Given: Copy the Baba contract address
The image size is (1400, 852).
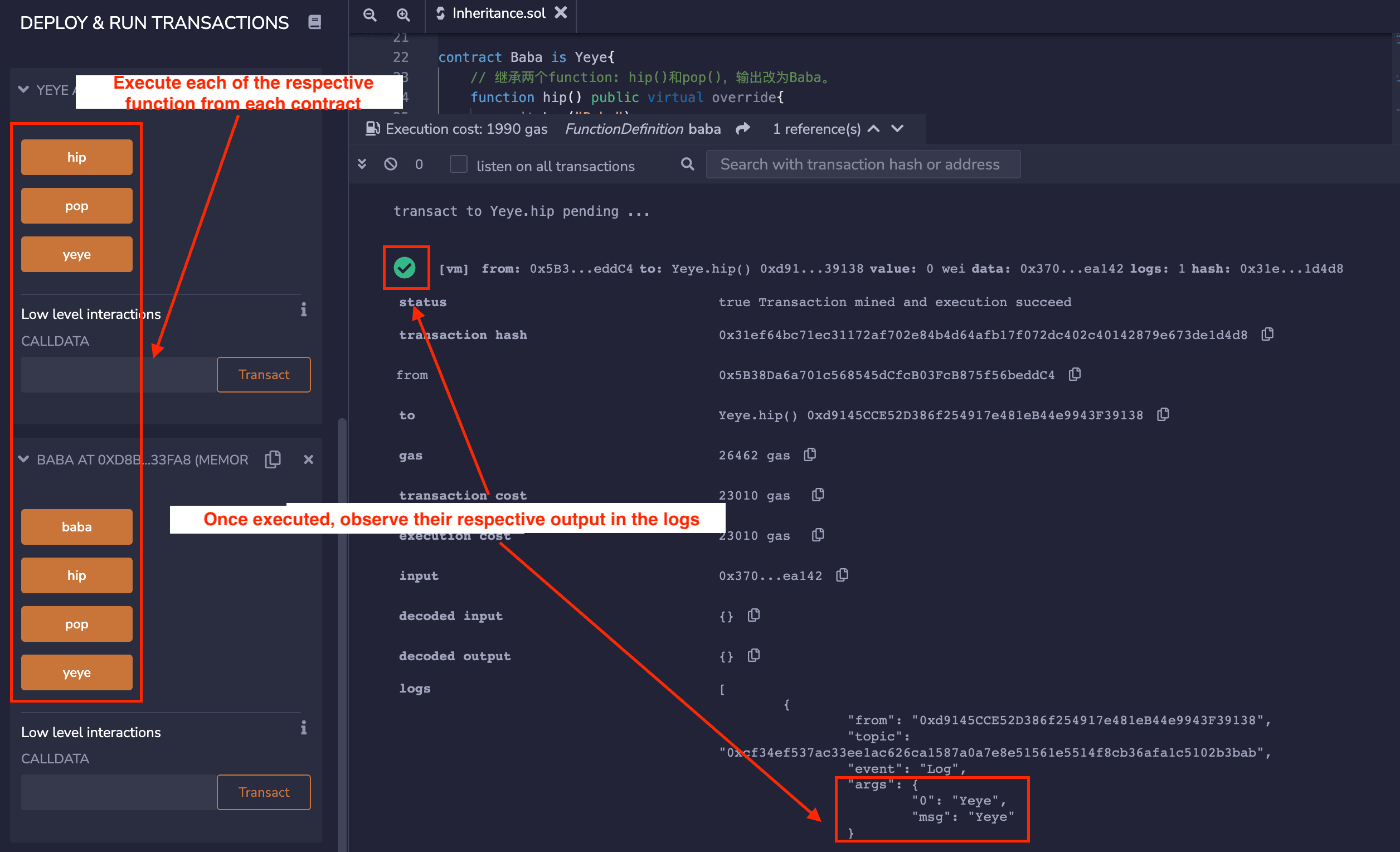Looking at the screenshot, I should (273, 459).
